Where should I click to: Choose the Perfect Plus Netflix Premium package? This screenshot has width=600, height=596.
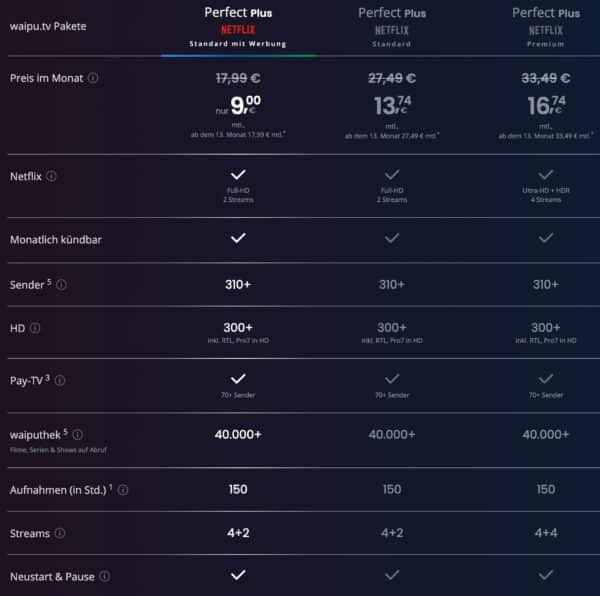pyautogui.click(x=545, y=27)
